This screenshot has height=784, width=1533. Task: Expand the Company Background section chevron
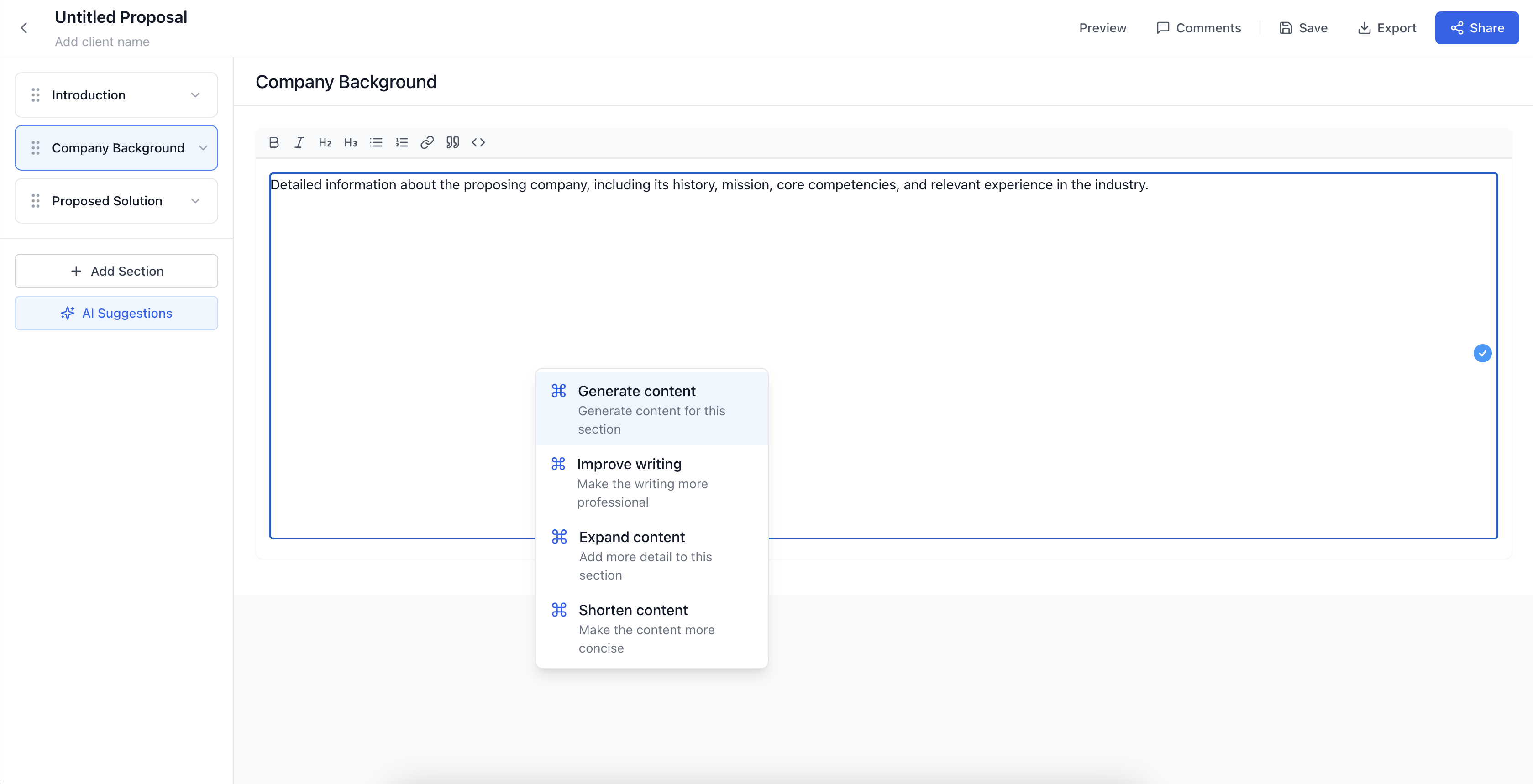coord(203,148)
